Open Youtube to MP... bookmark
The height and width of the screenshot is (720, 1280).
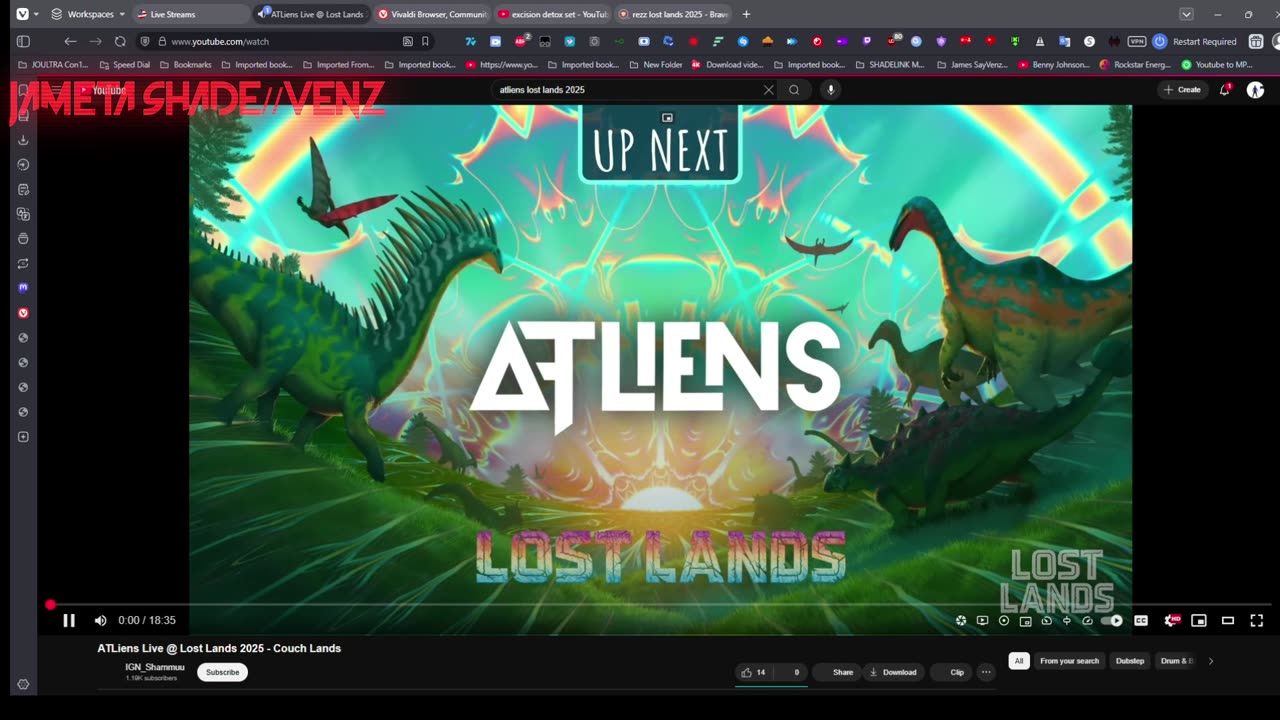1217,65
